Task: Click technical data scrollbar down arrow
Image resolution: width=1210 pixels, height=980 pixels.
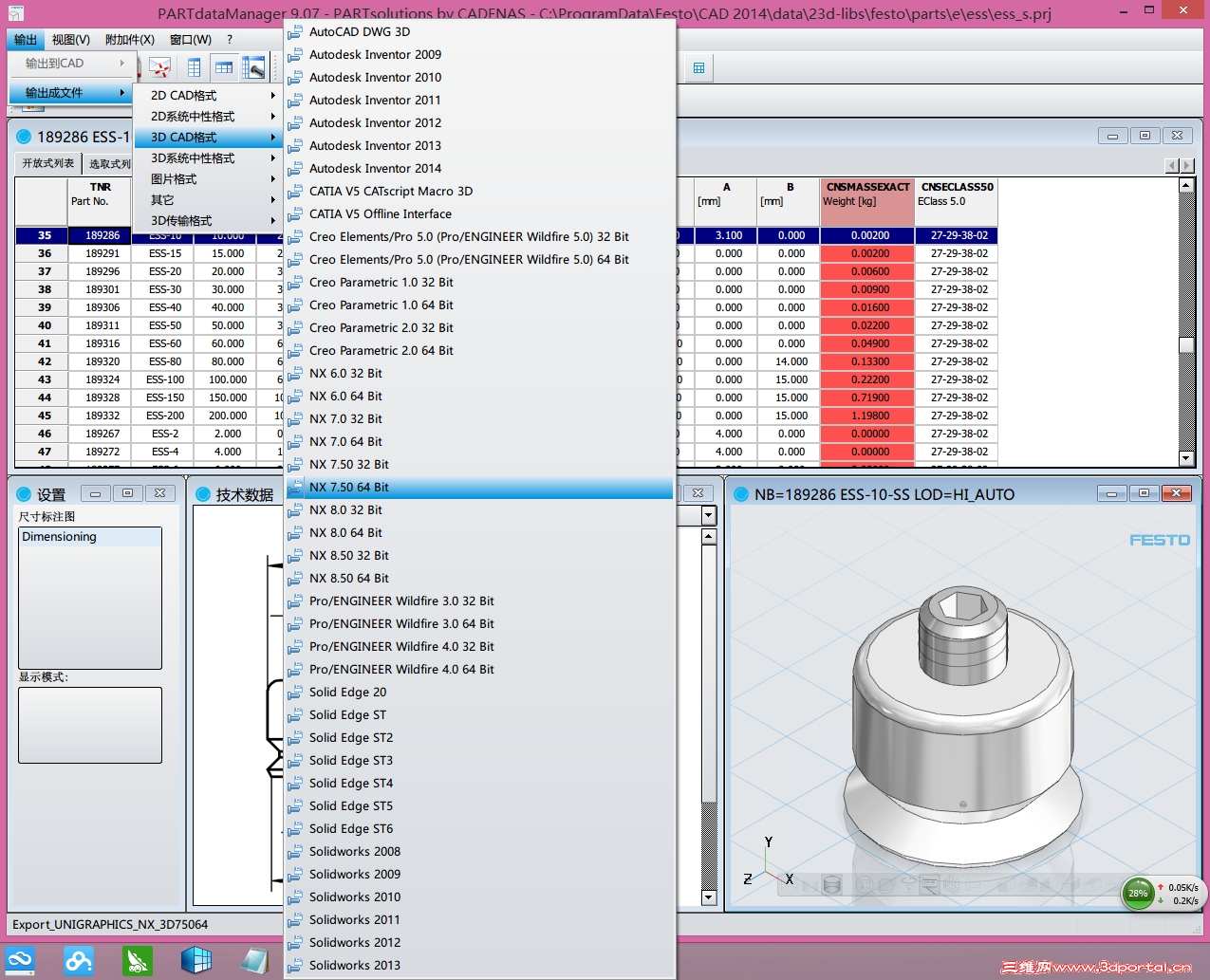Action: pos(708,897)
